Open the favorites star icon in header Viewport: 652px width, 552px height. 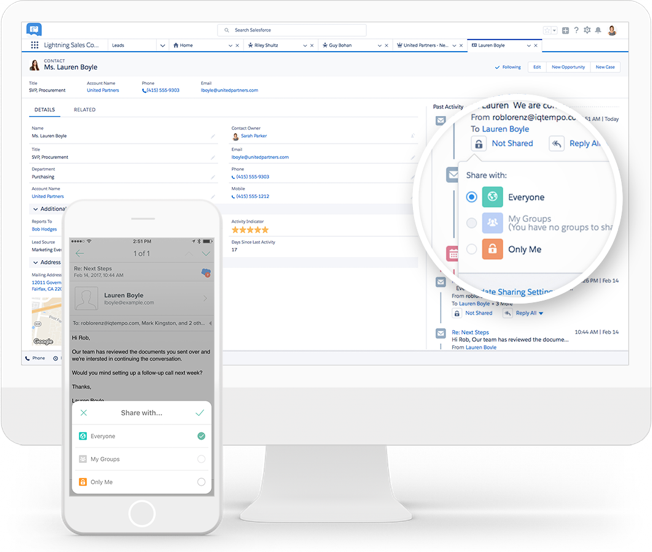tap(548, 30)
